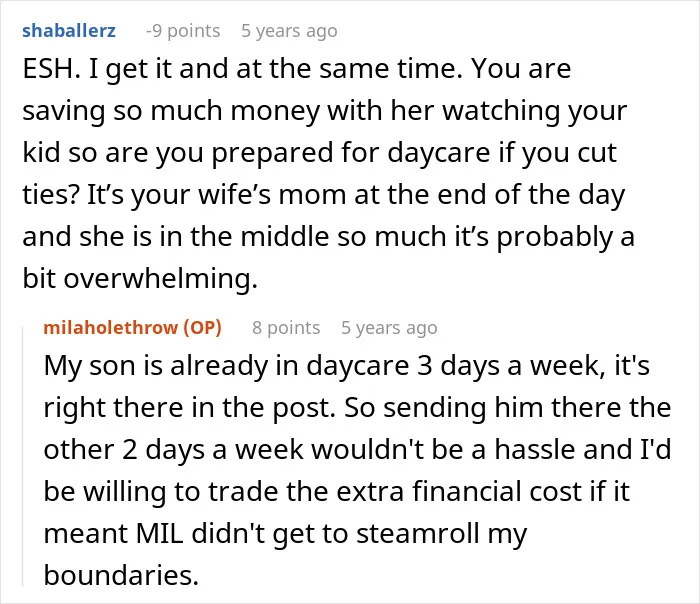The image size is (700, 604).
Task: Click the word 'boundaries.' ending the reply
Action: (121, 575)
